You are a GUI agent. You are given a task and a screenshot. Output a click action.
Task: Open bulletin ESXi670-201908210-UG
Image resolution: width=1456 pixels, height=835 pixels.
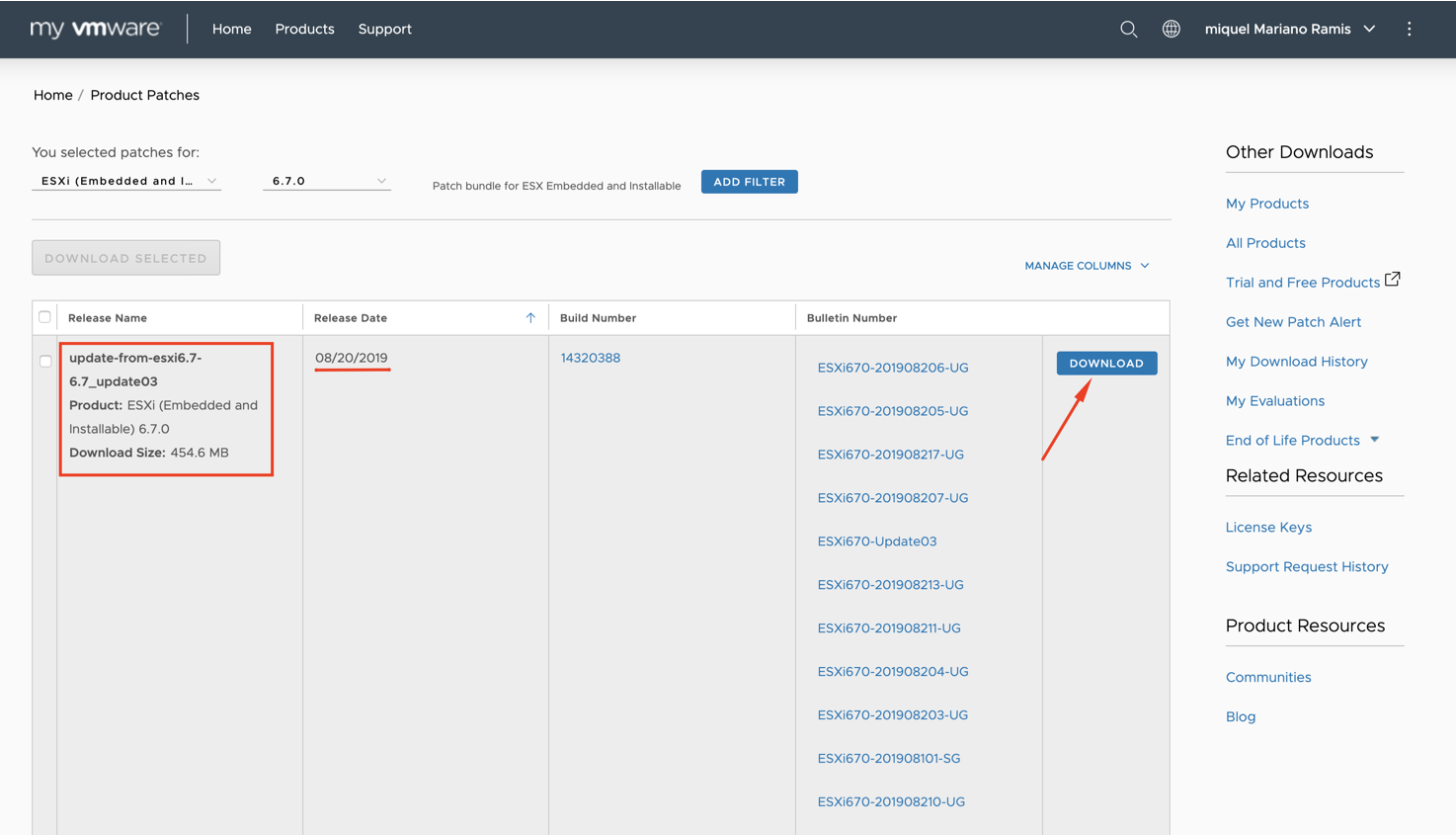(891, 802)
